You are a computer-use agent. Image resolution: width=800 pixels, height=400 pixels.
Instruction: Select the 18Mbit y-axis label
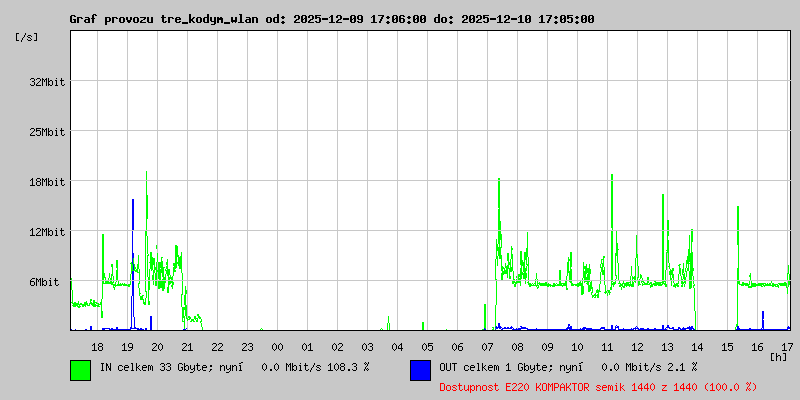(47, 182)
